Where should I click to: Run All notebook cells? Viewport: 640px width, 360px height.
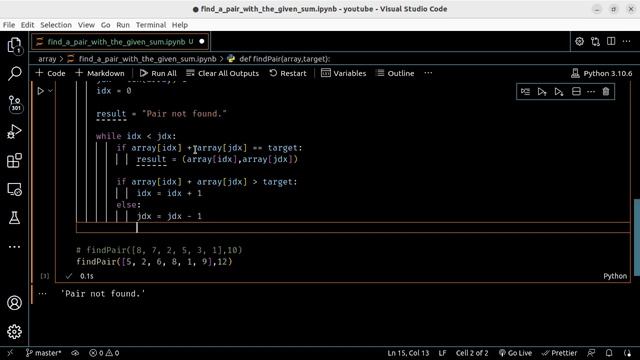tap(158, 73)
